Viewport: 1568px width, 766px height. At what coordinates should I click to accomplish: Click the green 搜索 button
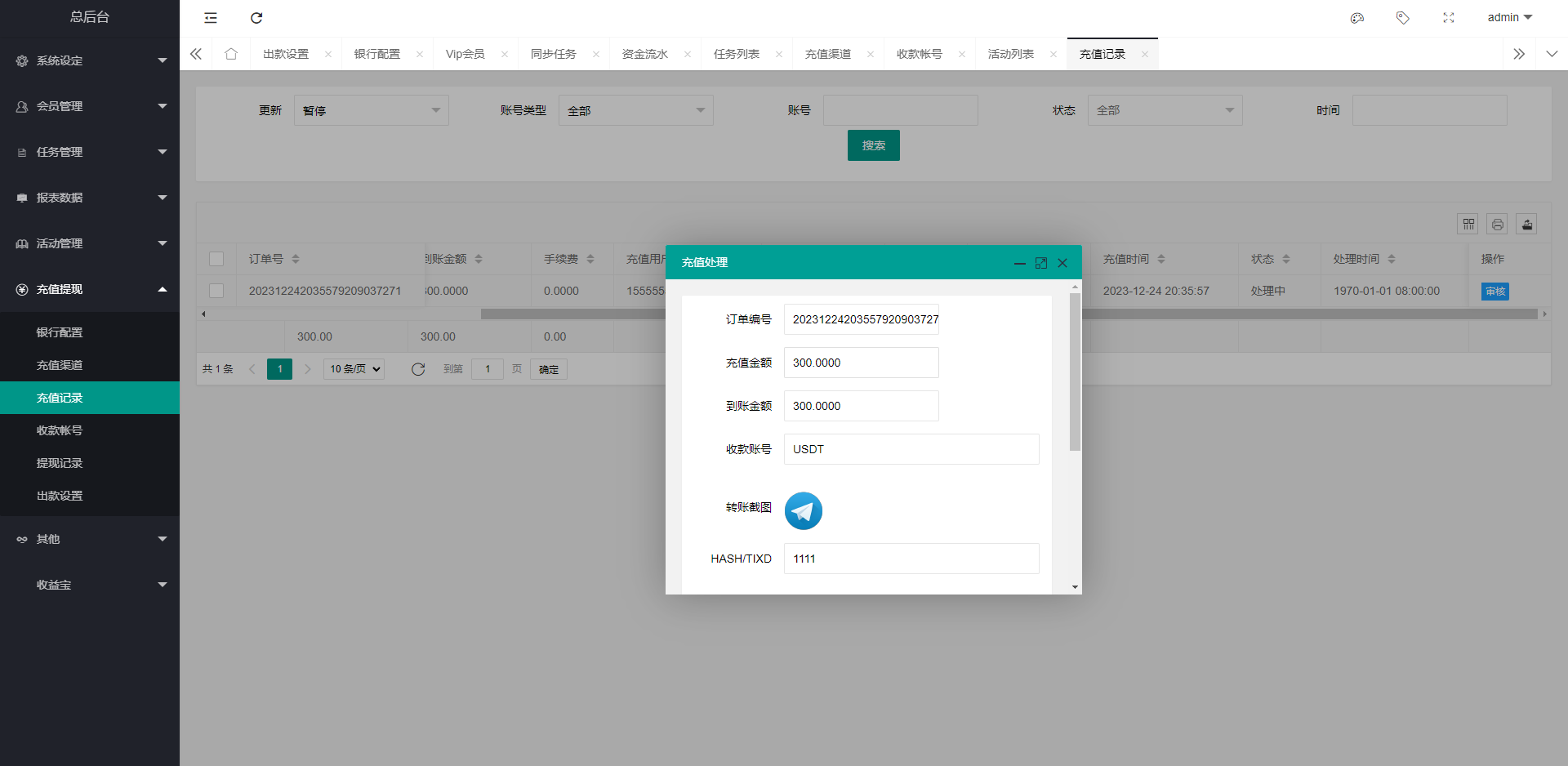click(x=874, y=145)
